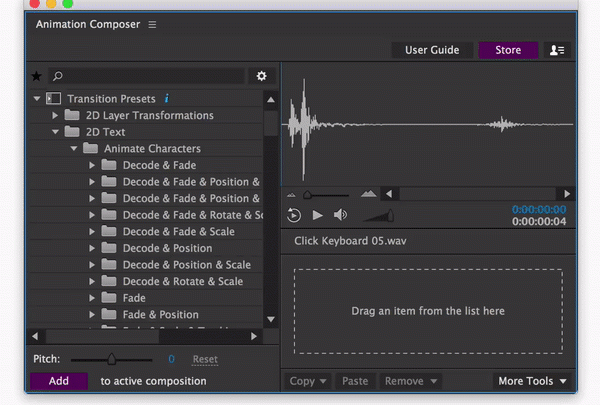Click the macOS green zoom window button

tap(67, 3)
